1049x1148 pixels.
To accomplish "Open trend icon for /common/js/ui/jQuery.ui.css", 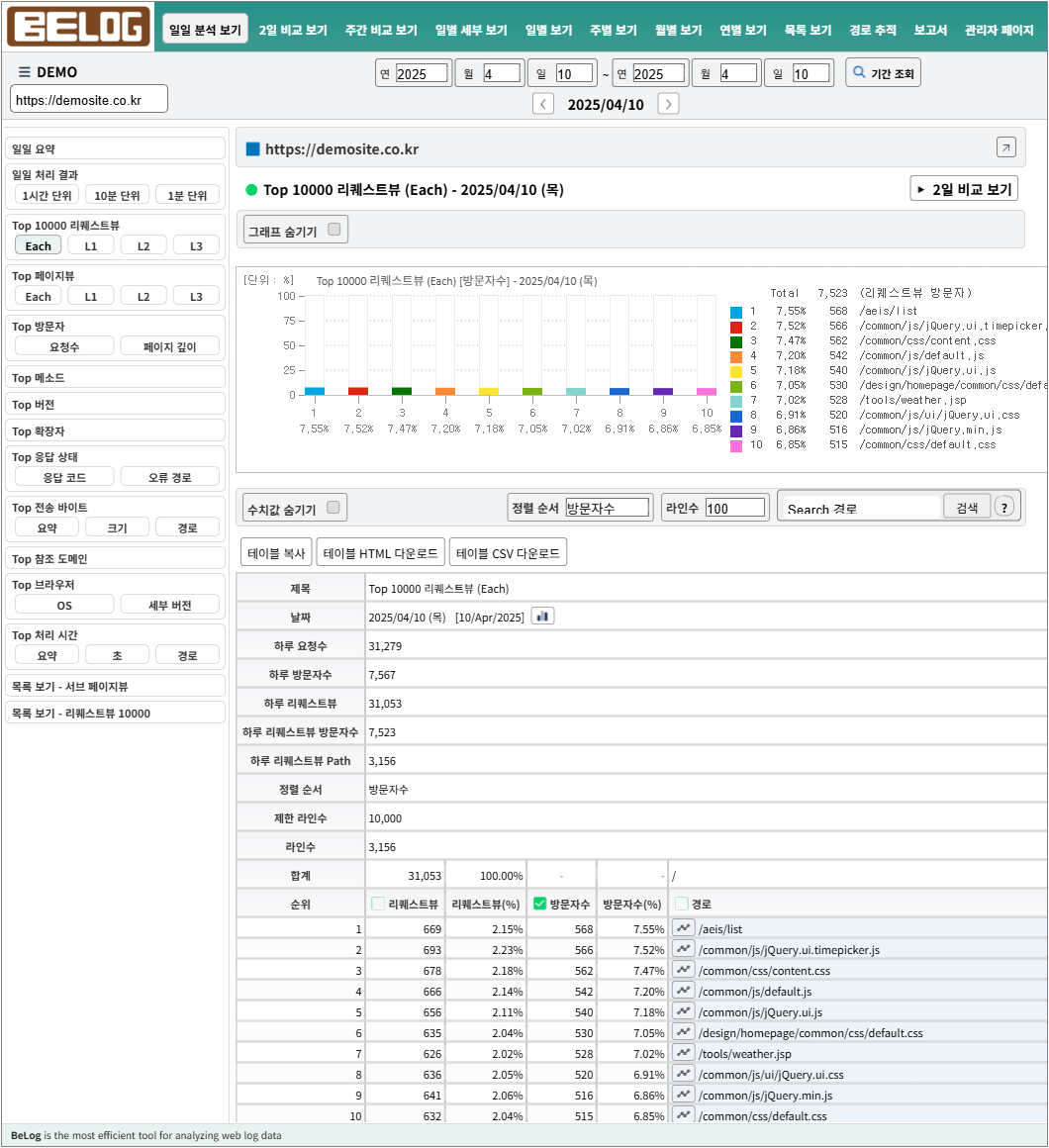I will [x=683, y=1074].
